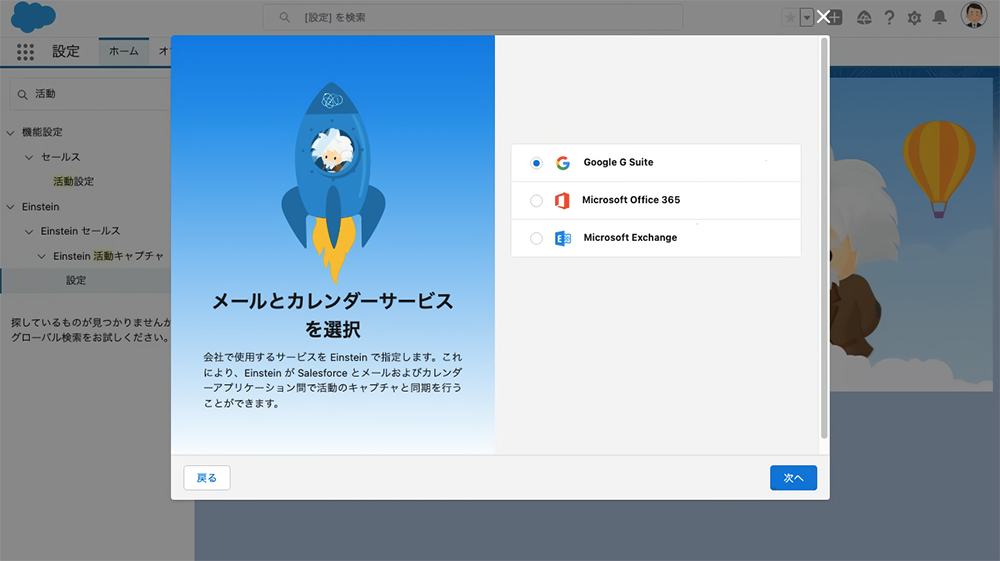Click the Microsoft Office 365 label text

point(631,200)
